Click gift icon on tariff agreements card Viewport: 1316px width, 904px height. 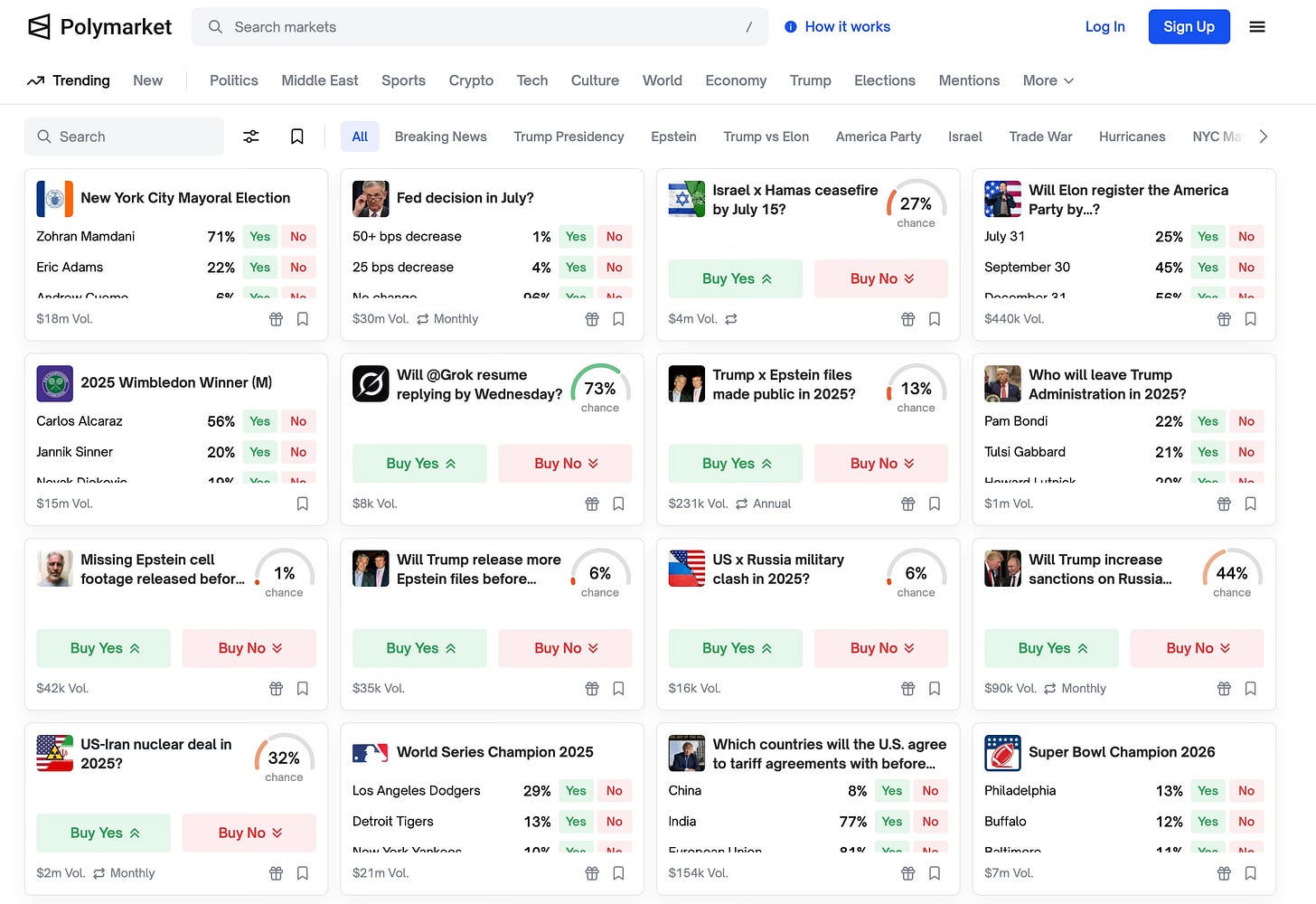[908, 873]
